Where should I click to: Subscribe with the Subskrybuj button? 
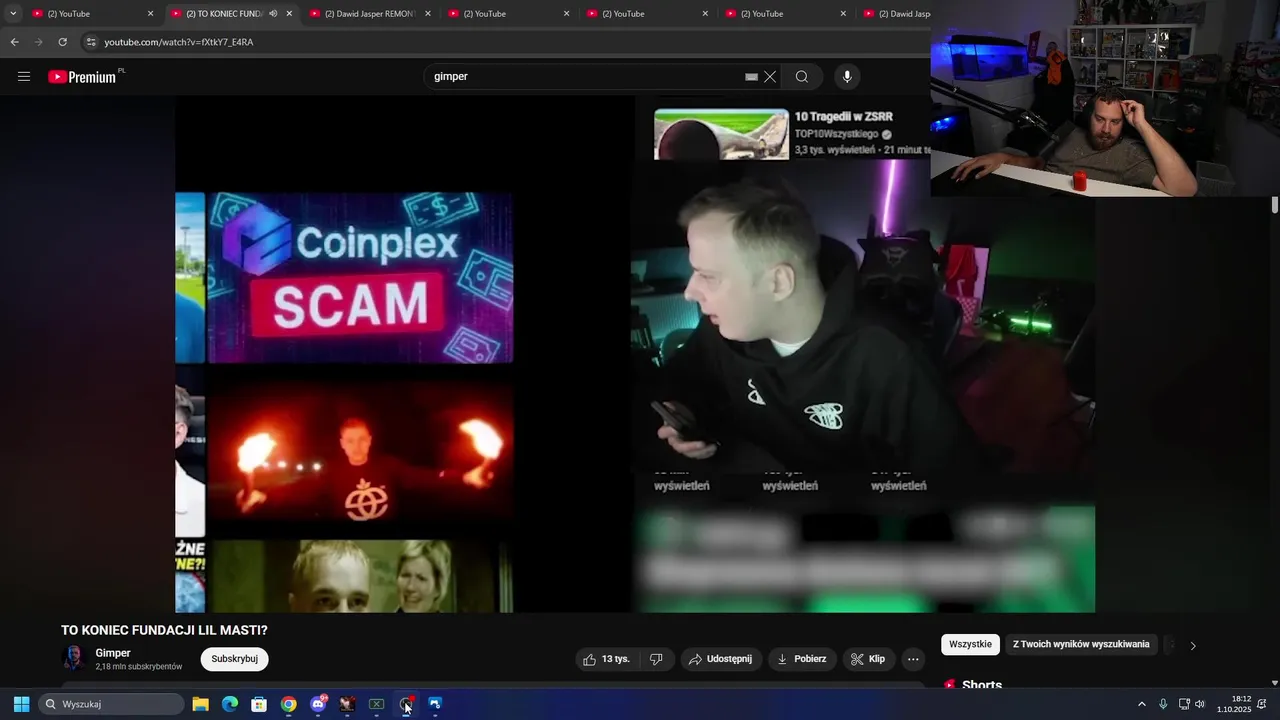234,659
